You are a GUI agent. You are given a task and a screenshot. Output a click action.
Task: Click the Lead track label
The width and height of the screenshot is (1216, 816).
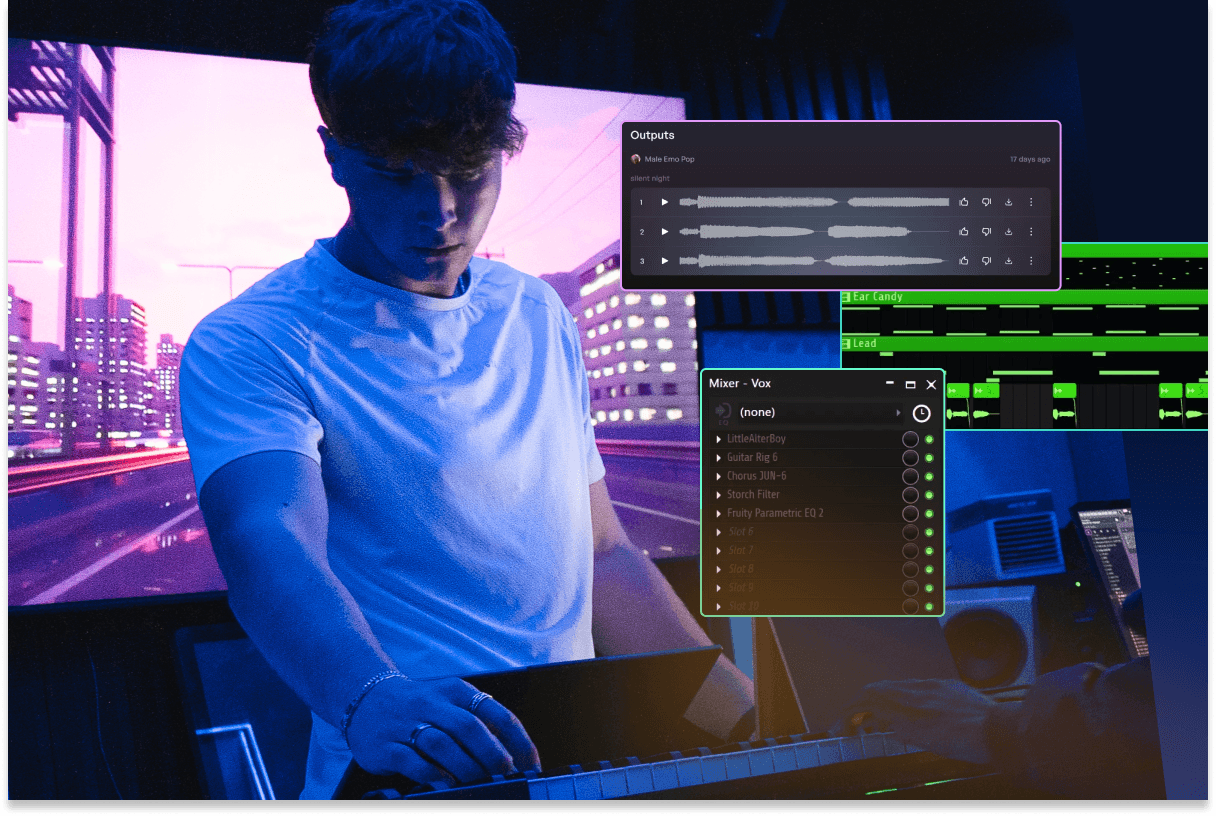point(865,344)
